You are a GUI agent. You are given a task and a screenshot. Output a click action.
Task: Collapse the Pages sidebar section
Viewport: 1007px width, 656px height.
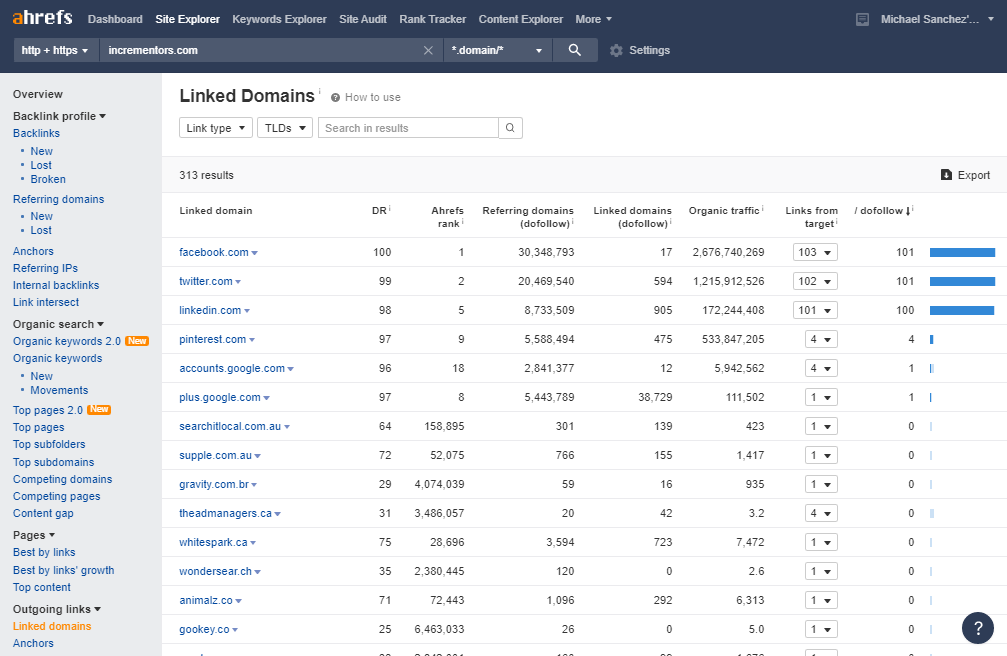(x=34, y=535)
